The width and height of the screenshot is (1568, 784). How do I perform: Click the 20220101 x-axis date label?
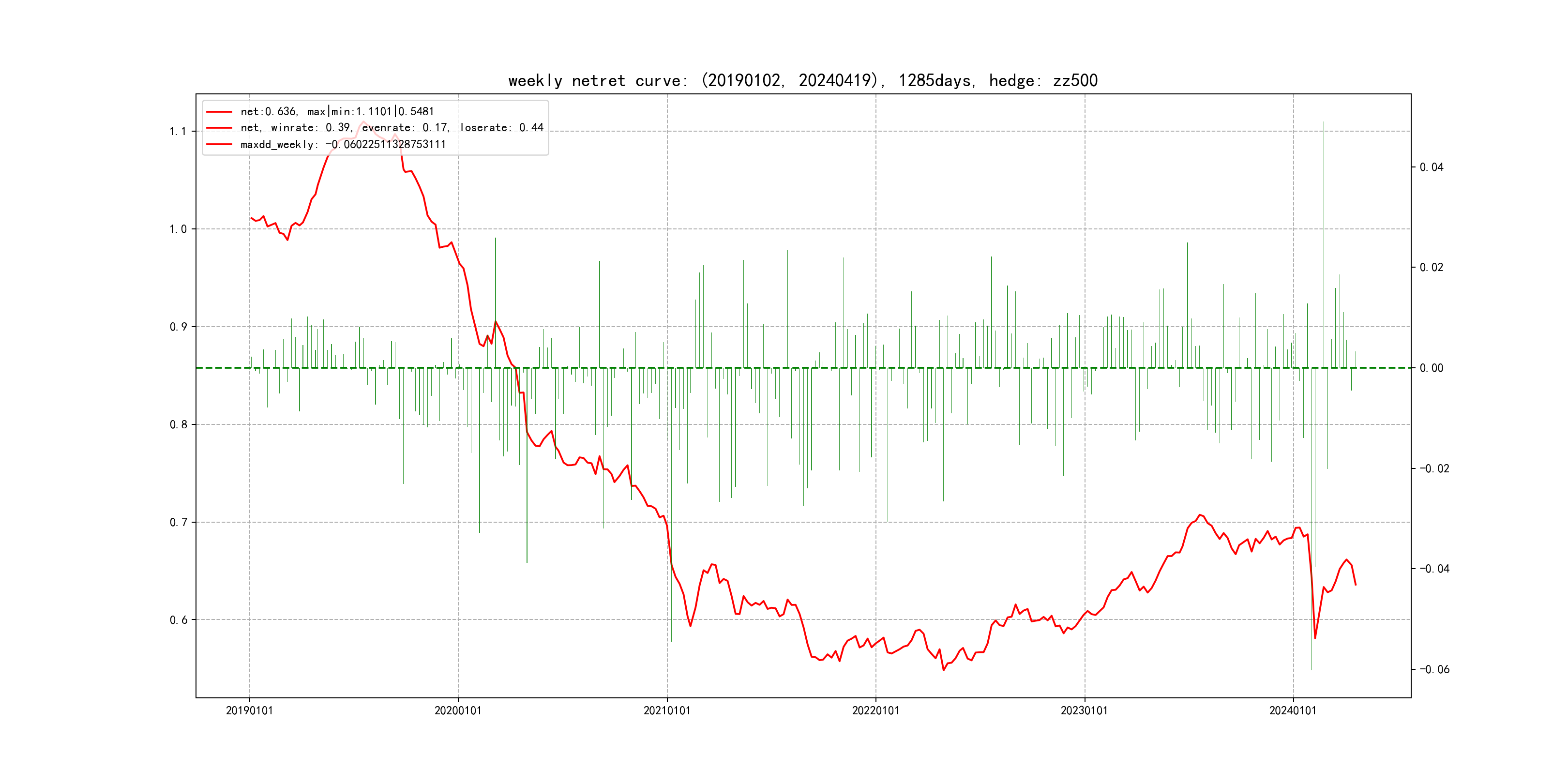click(875, 710)
